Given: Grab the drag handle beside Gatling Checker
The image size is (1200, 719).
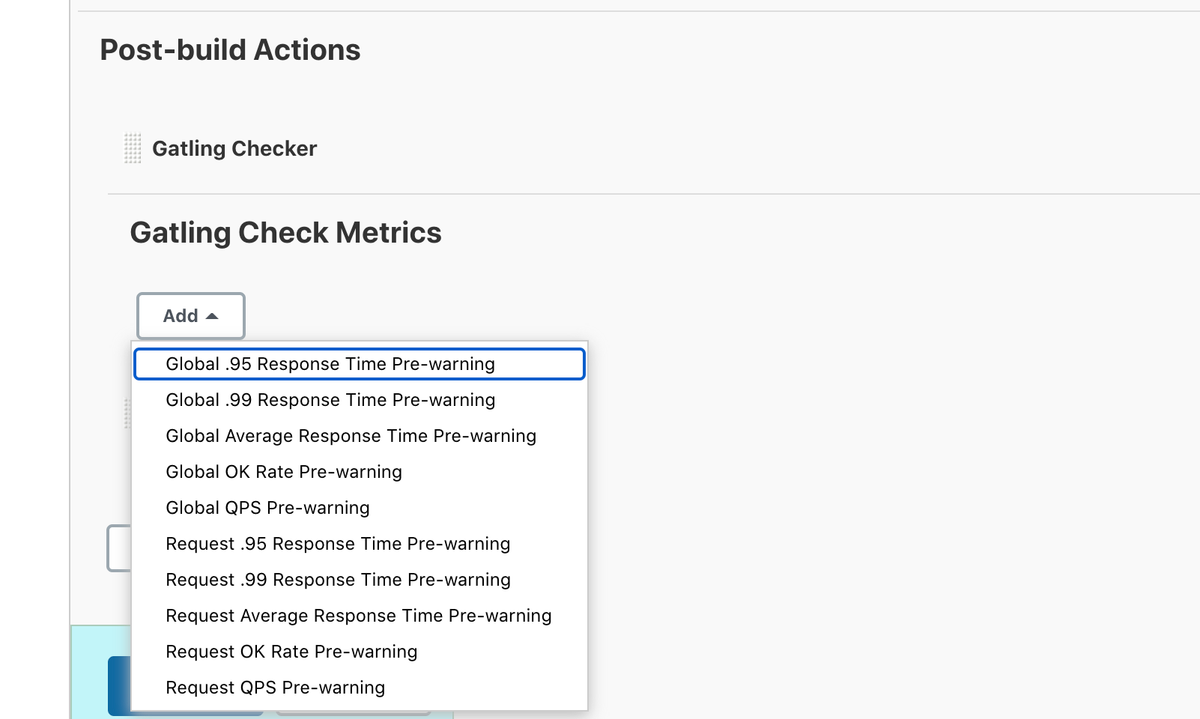Looking at the screenshot, I should pos(133,149).
